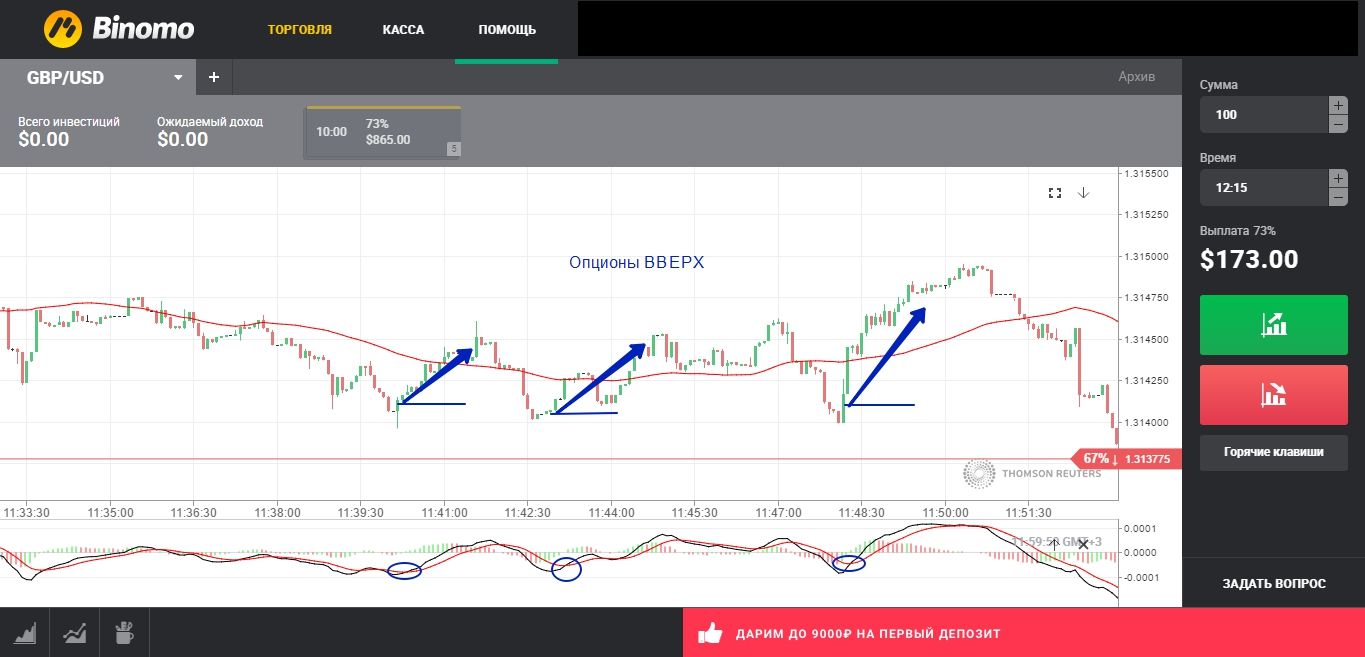Open the Помощь menu item
The image size is (1365, 657).
point(507,29)
